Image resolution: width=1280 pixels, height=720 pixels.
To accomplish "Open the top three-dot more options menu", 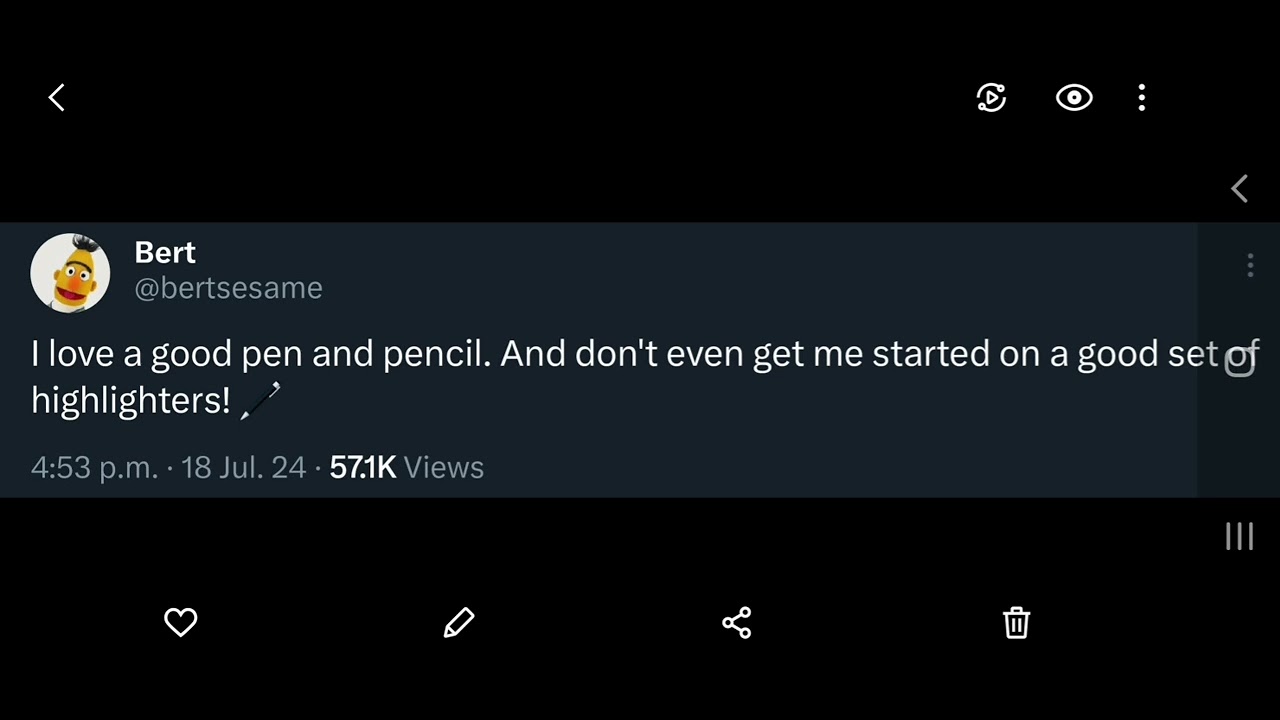I will click(1142, 97).
